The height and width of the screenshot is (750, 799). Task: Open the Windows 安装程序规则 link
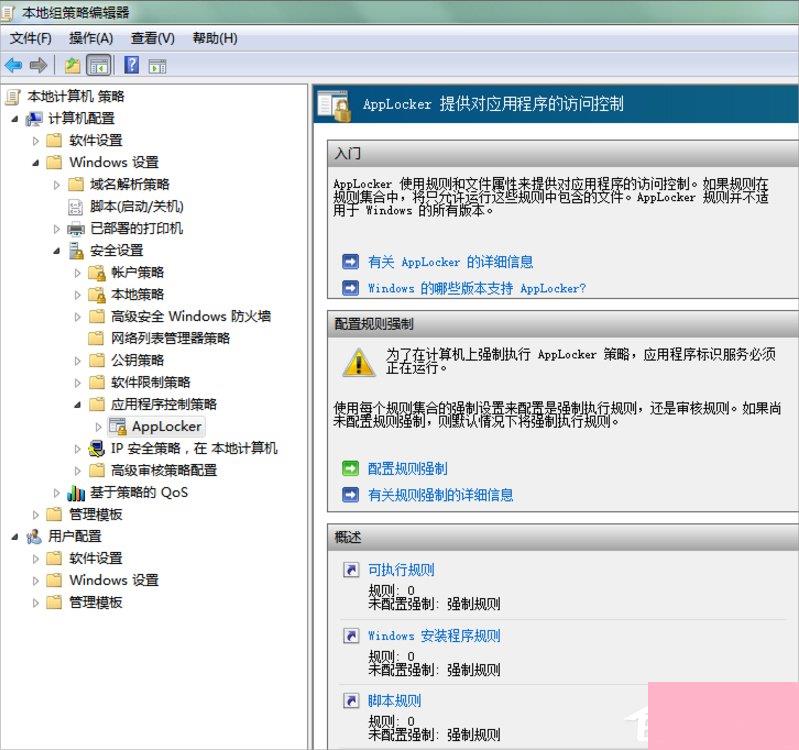(x=434, y=635)
